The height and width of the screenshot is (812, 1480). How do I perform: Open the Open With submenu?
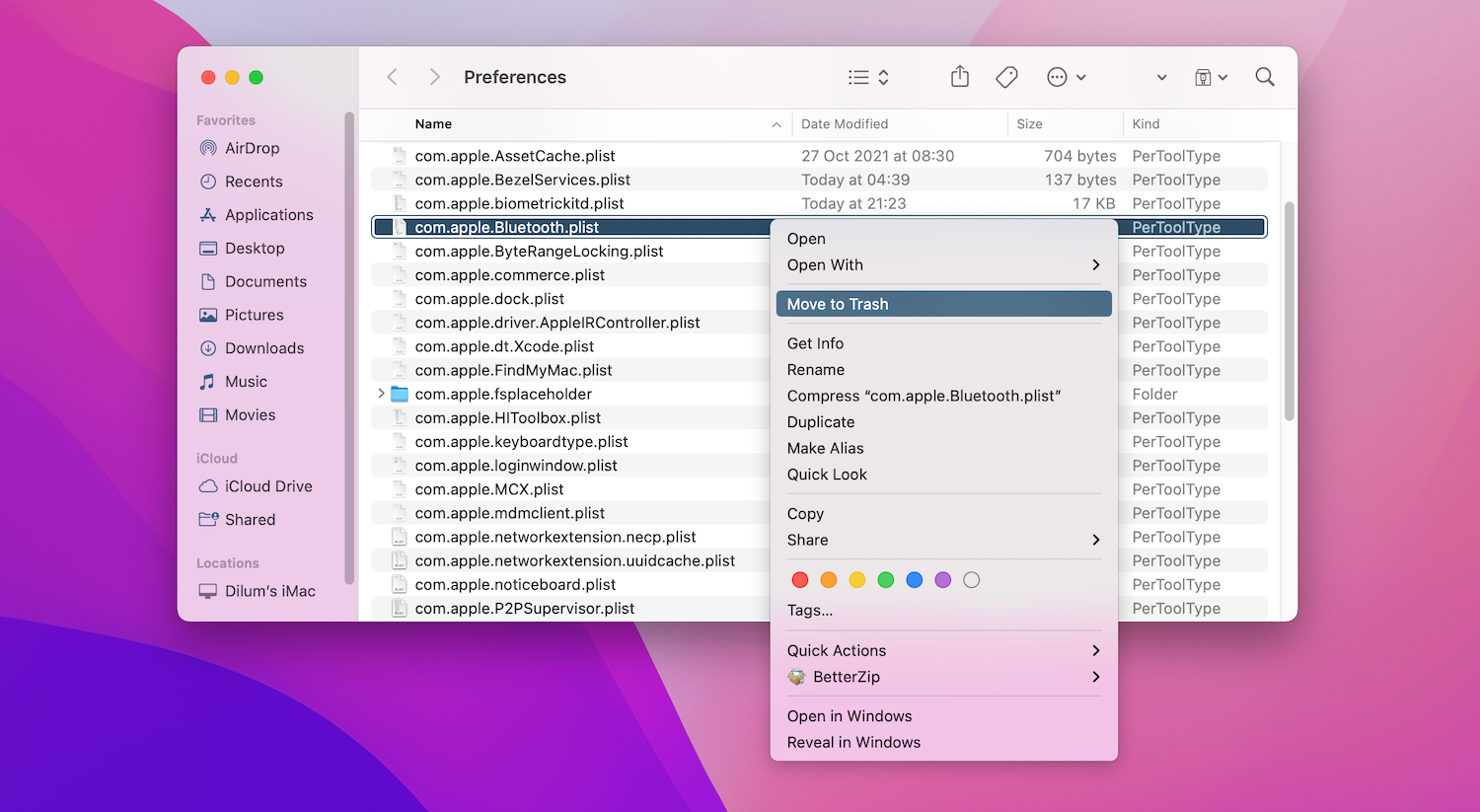(825, 264)
